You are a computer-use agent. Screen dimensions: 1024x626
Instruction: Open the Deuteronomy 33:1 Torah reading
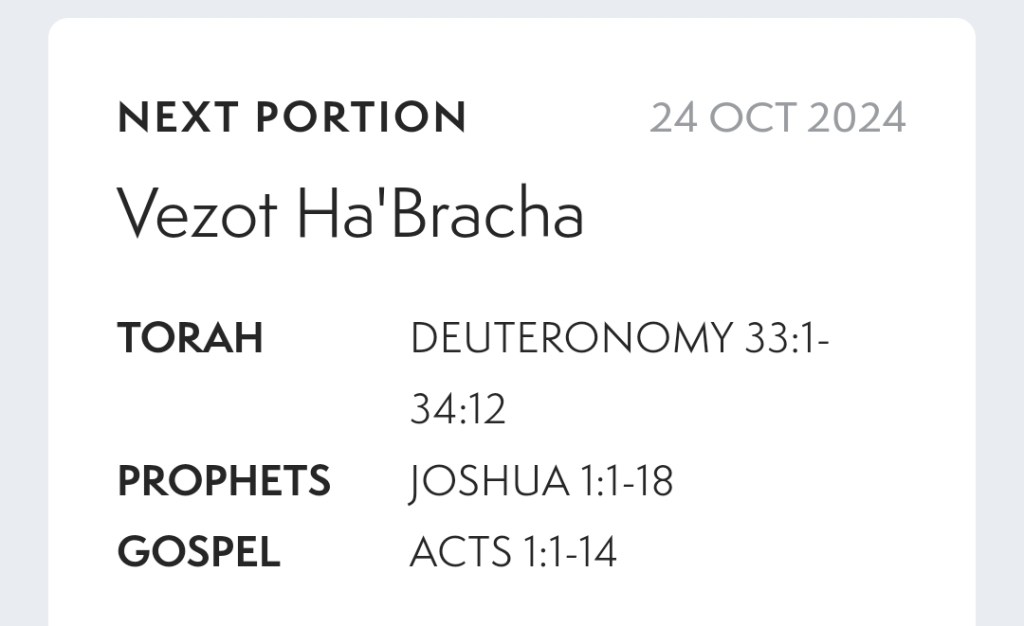point(620,338)
